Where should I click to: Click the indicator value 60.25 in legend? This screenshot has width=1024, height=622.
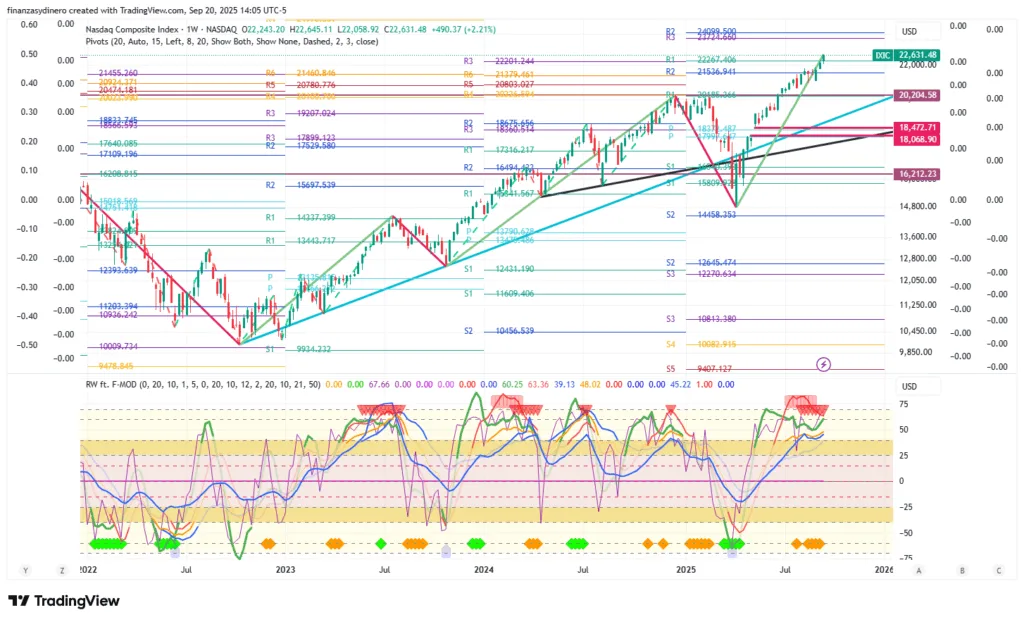512,384
